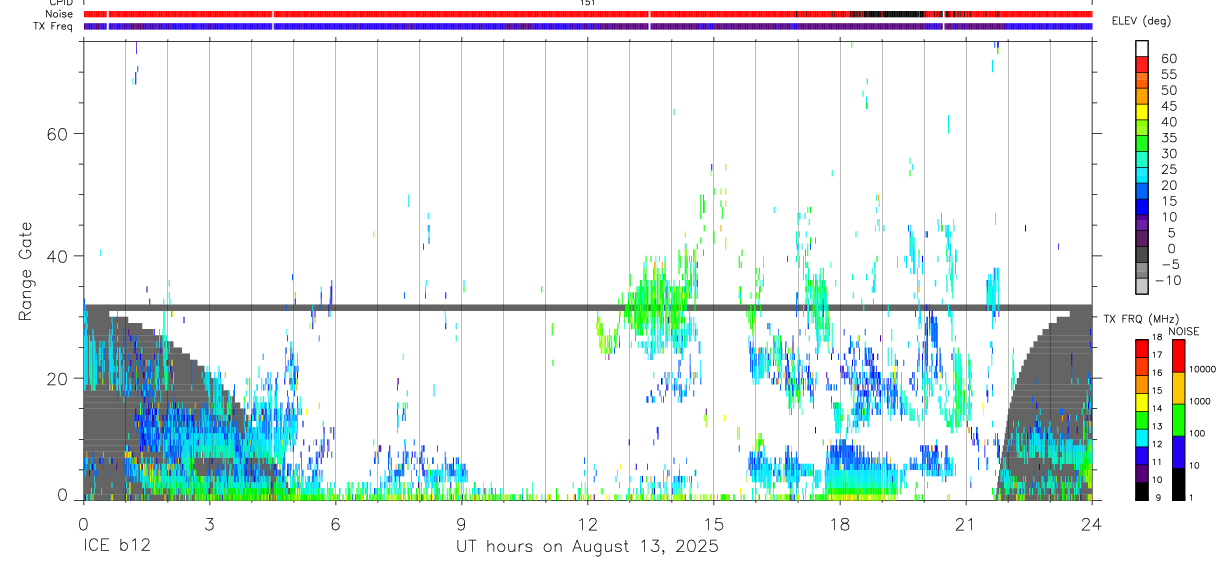Image resolution: width=1228 pixels, height=567 pixels.
Task: Select the 'Range Gate' y-axis title
Action: coord(28,272)
